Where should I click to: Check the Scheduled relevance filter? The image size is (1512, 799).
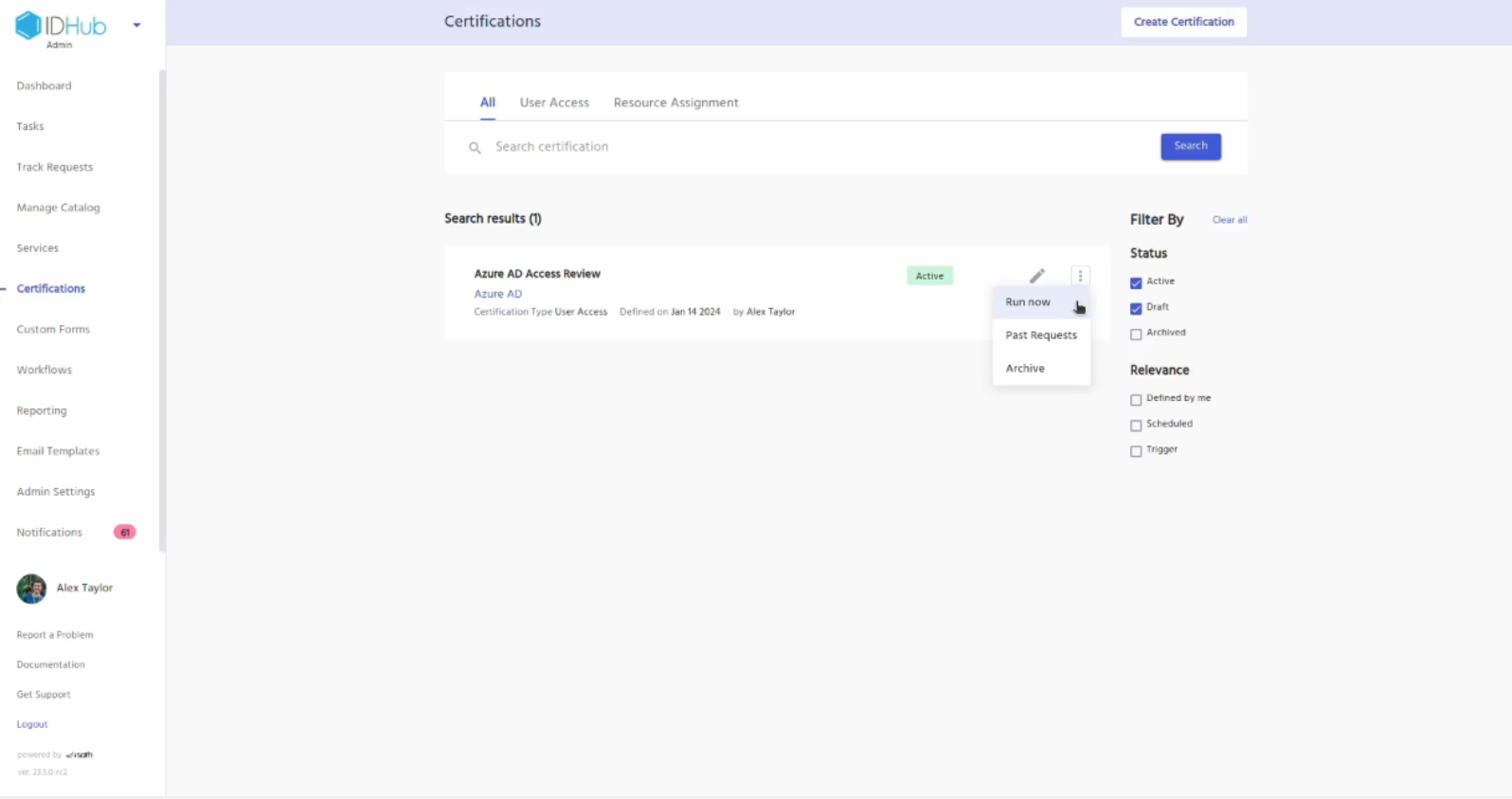(x=1136, y=426)
